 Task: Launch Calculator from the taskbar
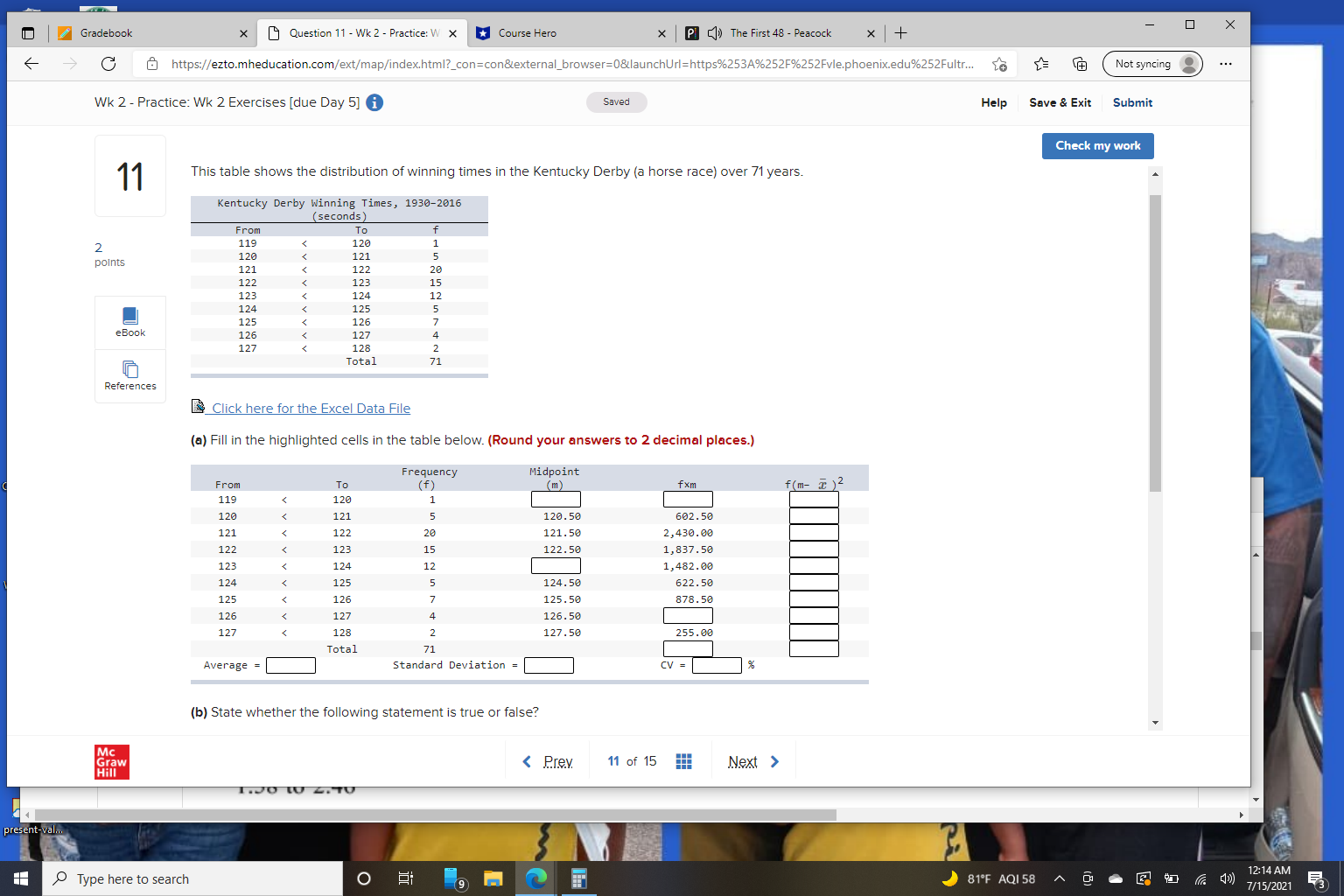[x=578, y=878]
